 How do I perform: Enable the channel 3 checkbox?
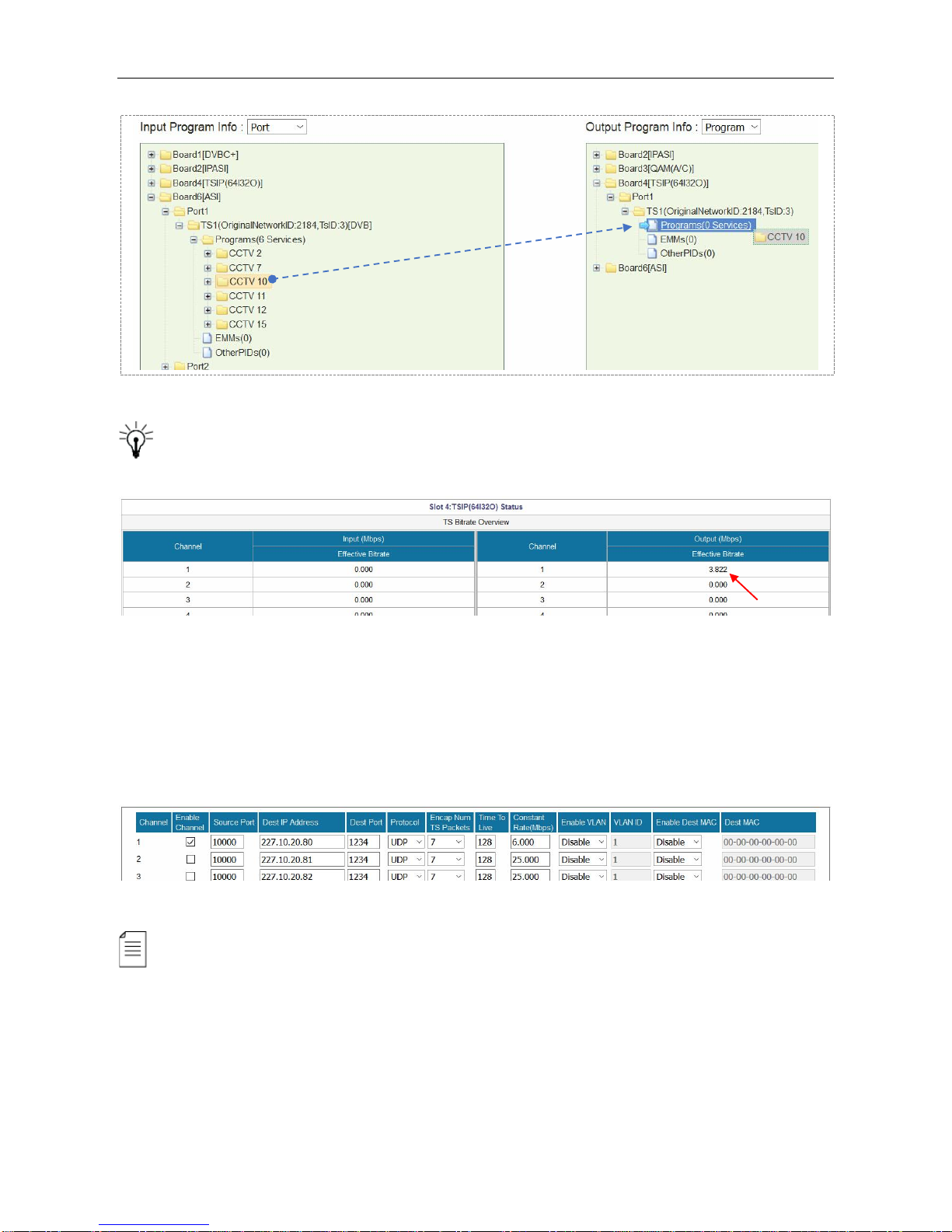(x=190, y=876)
